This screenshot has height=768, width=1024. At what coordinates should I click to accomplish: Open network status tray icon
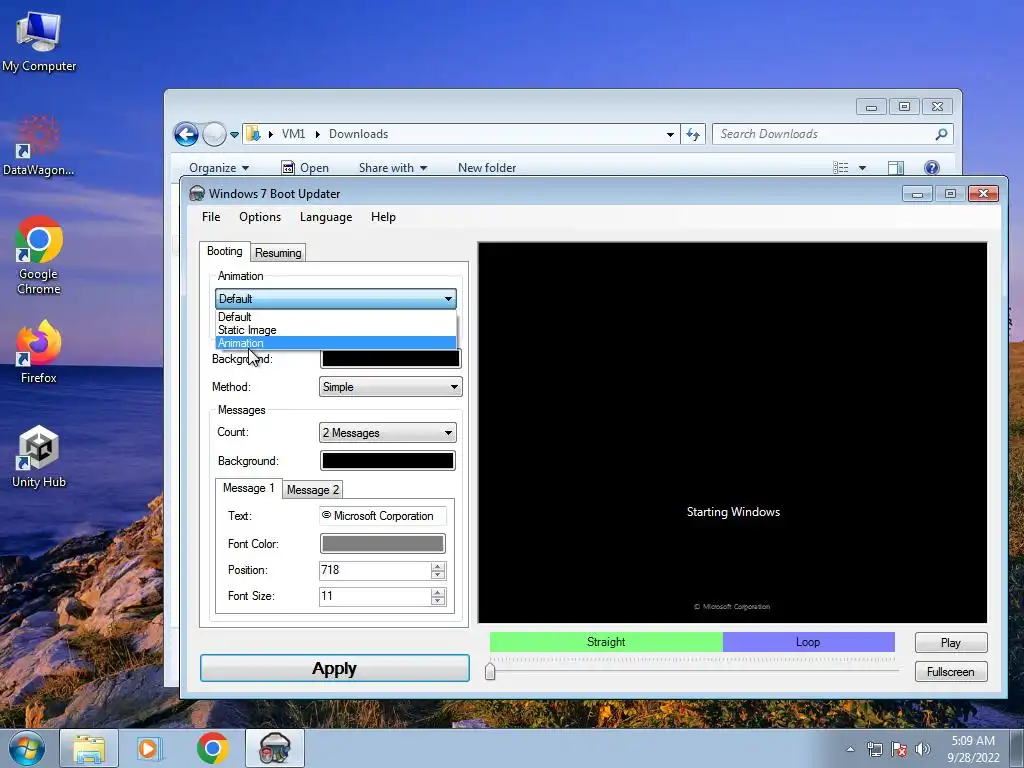(x=874, y=749)
